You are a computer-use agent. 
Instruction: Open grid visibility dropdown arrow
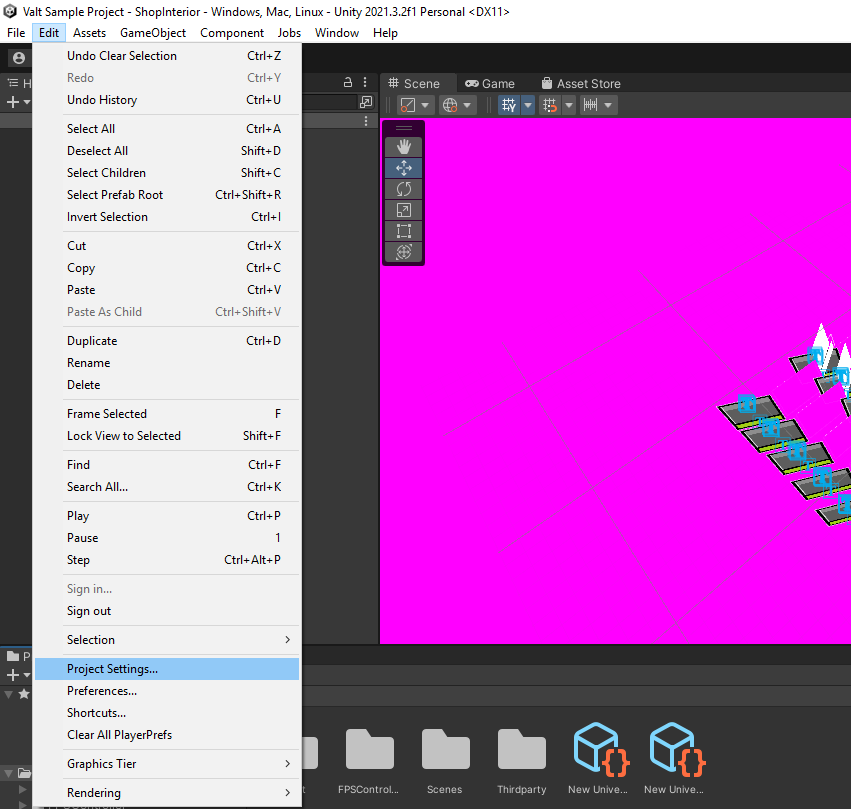[528, 105]
